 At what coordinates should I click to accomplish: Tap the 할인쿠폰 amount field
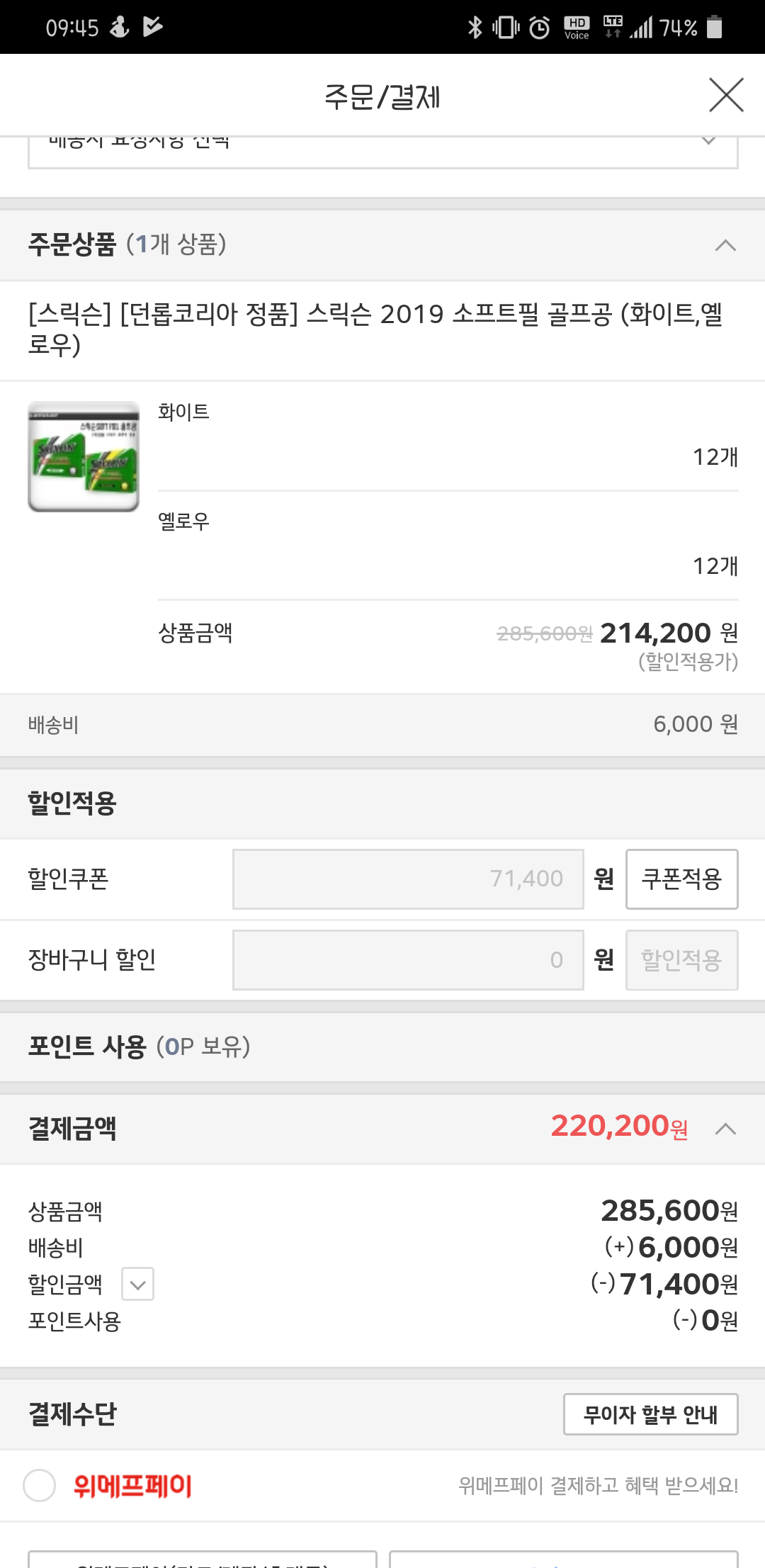pyautogui.click(x=408, y=879)
